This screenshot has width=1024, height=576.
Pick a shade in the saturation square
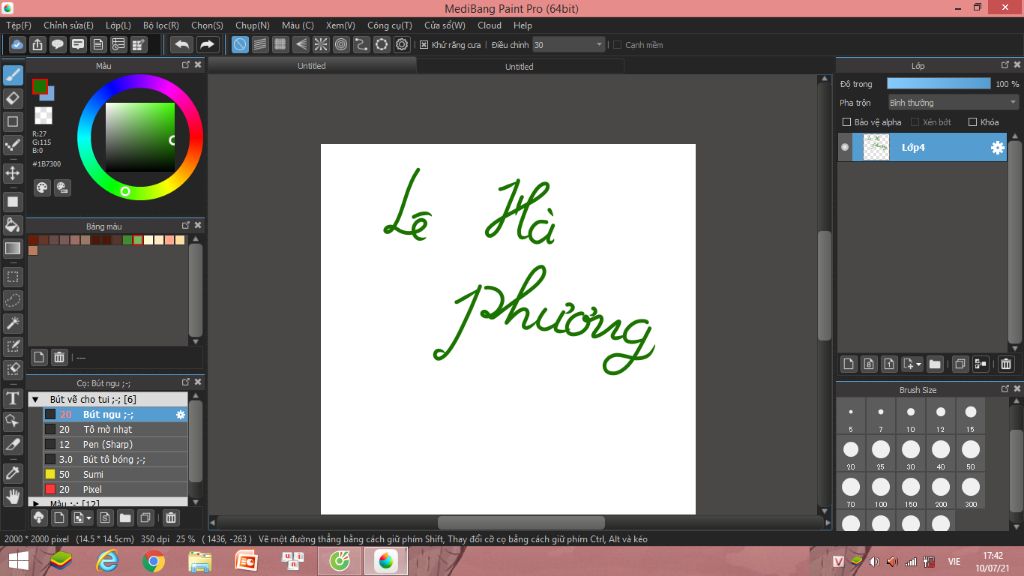click(x=140, y=137)
